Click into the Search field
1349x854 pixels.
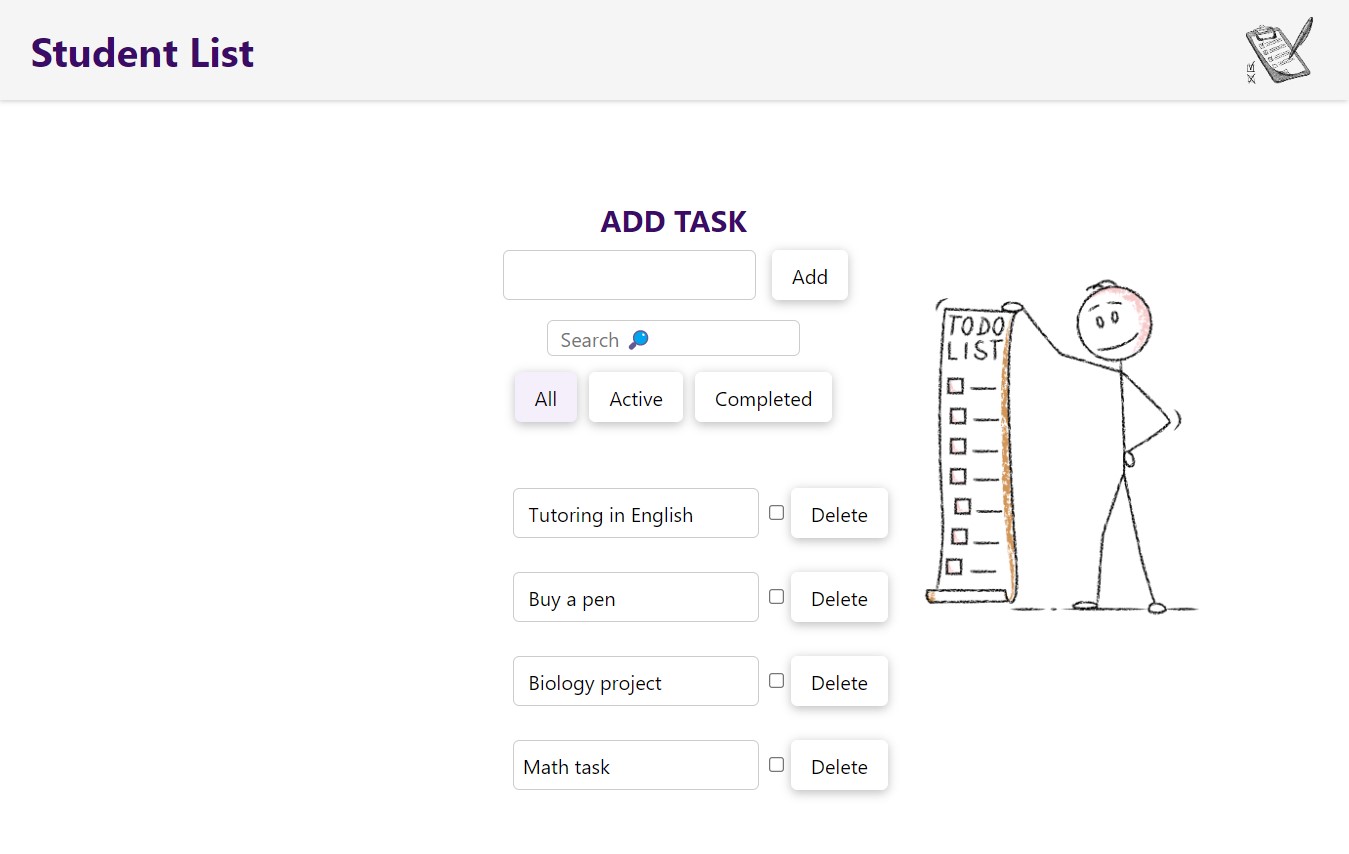(x=673, y=338)
